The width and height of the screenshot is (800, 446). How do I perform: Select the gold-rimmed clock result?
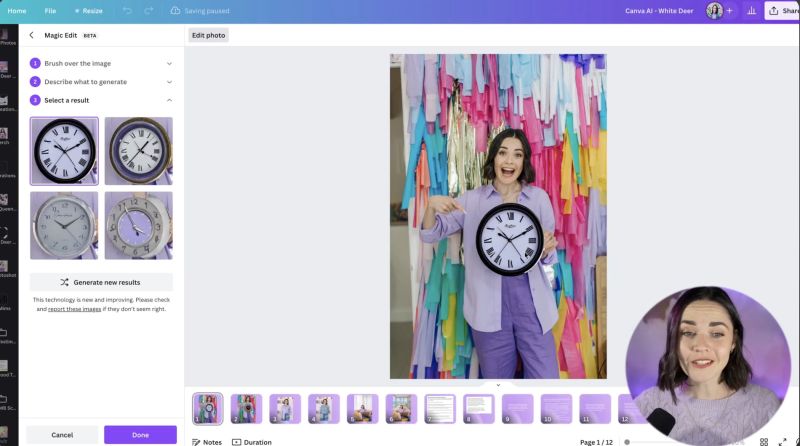(x=139, y=151)
